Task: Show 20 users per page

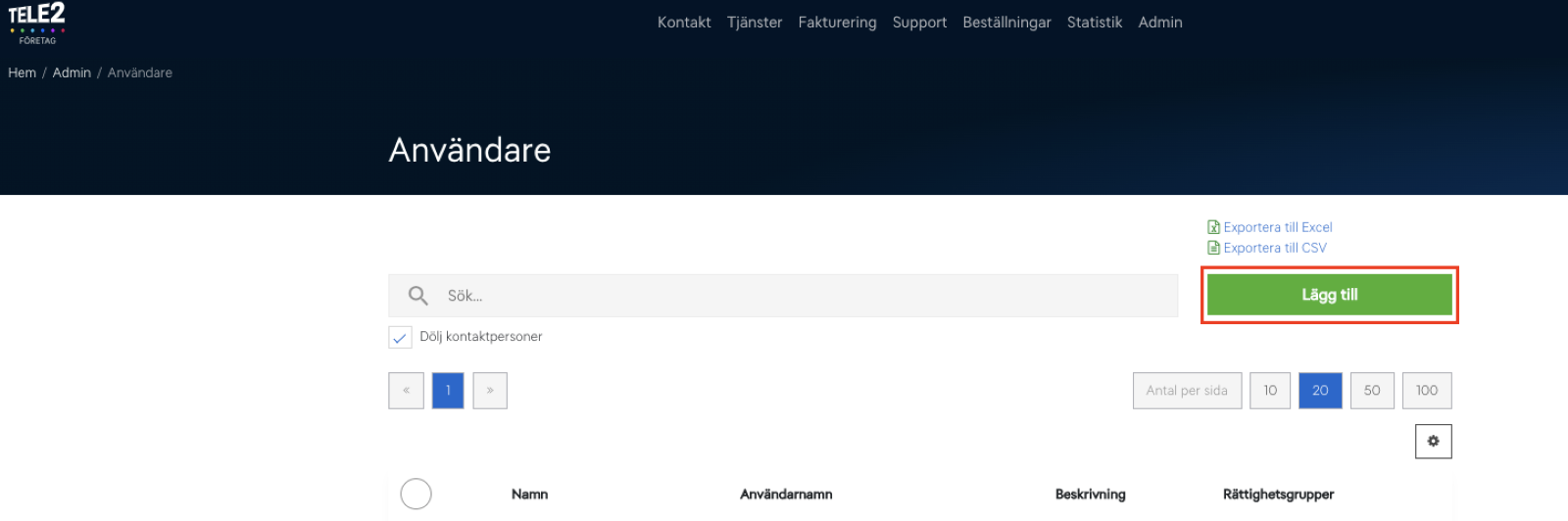Action: (1320, 390)
